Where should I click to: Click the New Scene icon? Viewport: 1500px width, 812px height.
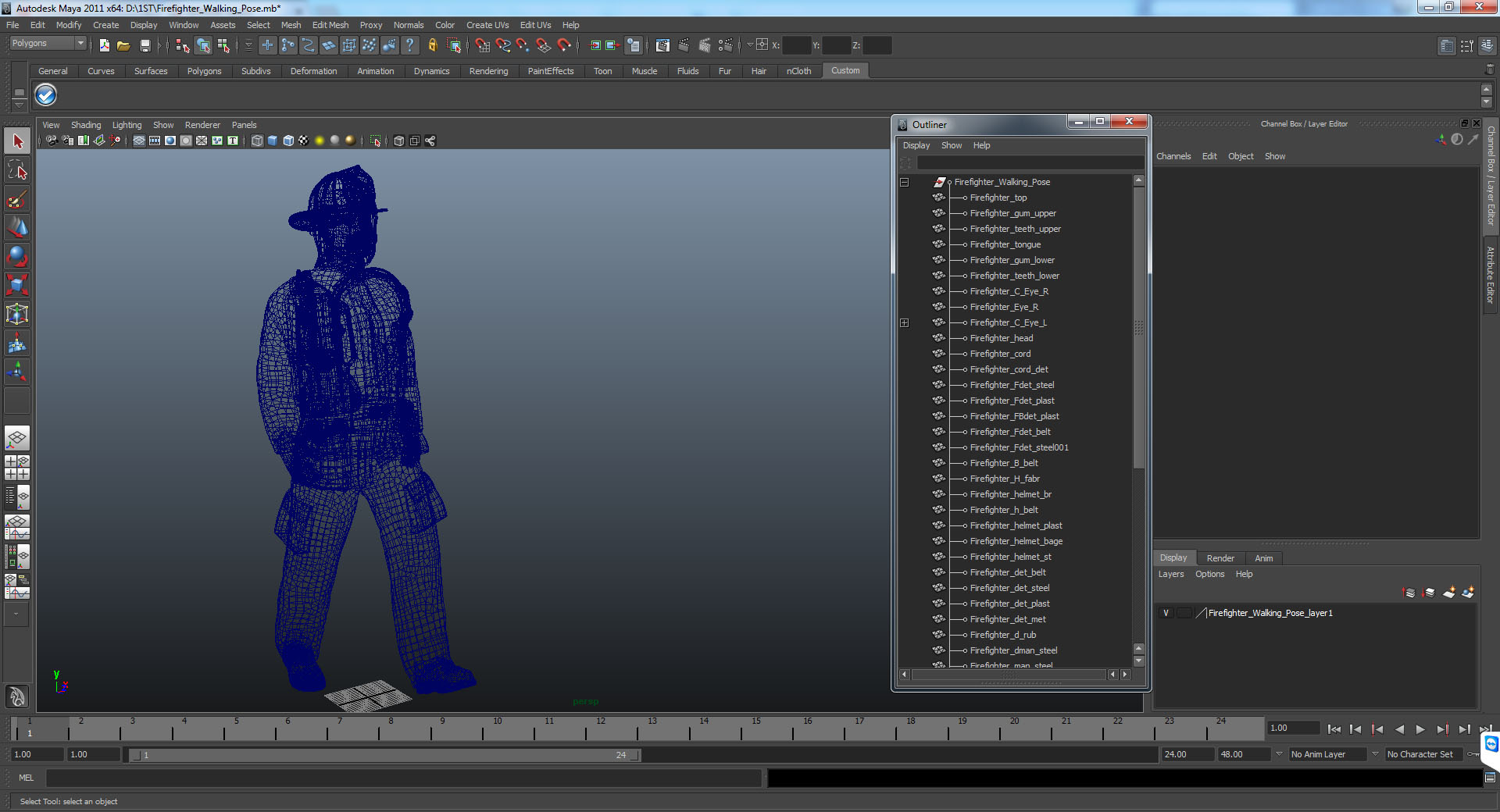(x=105, y=45)
